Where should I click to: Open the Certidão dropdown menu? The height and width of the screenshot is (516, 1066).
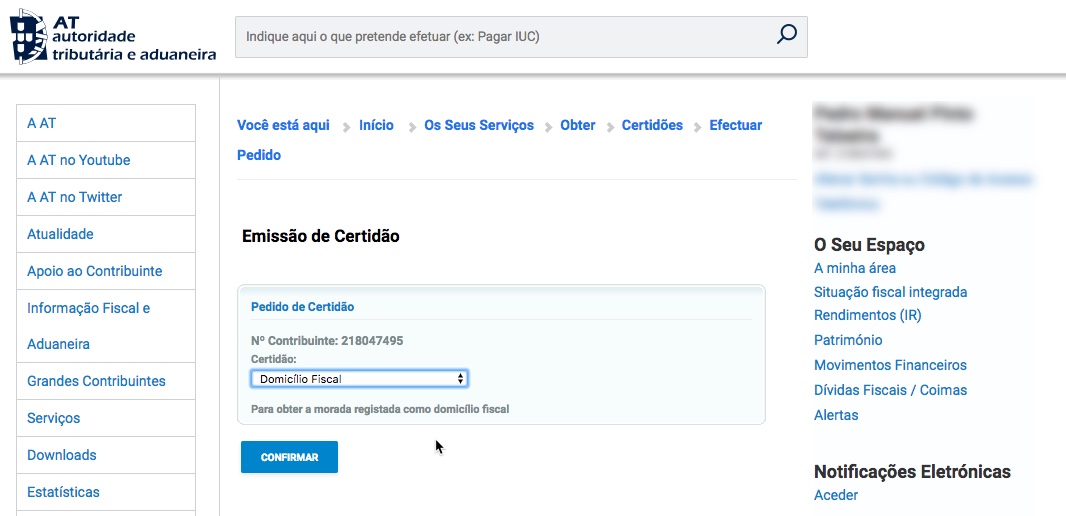pyautogui.click(x=359, y=379)
